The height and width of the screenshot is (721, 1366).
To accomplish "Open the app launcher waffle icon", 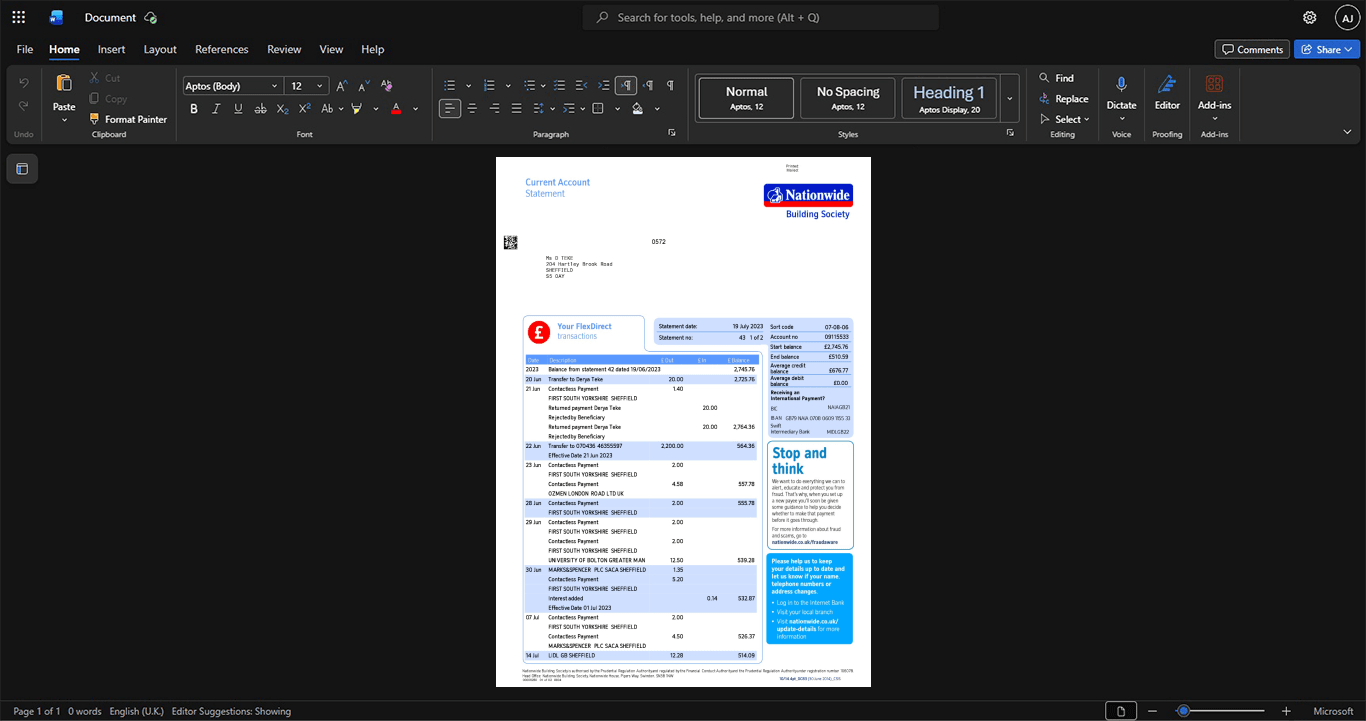I will pyautogui.click(x=18, y=17).
